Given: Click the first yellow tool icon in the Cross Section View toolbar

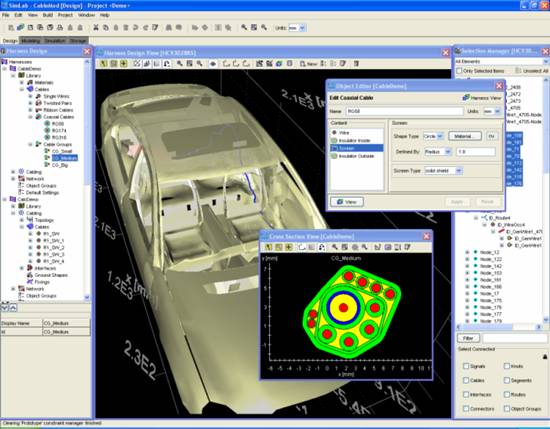Looking at the screenshot, I should click(269, 247).
